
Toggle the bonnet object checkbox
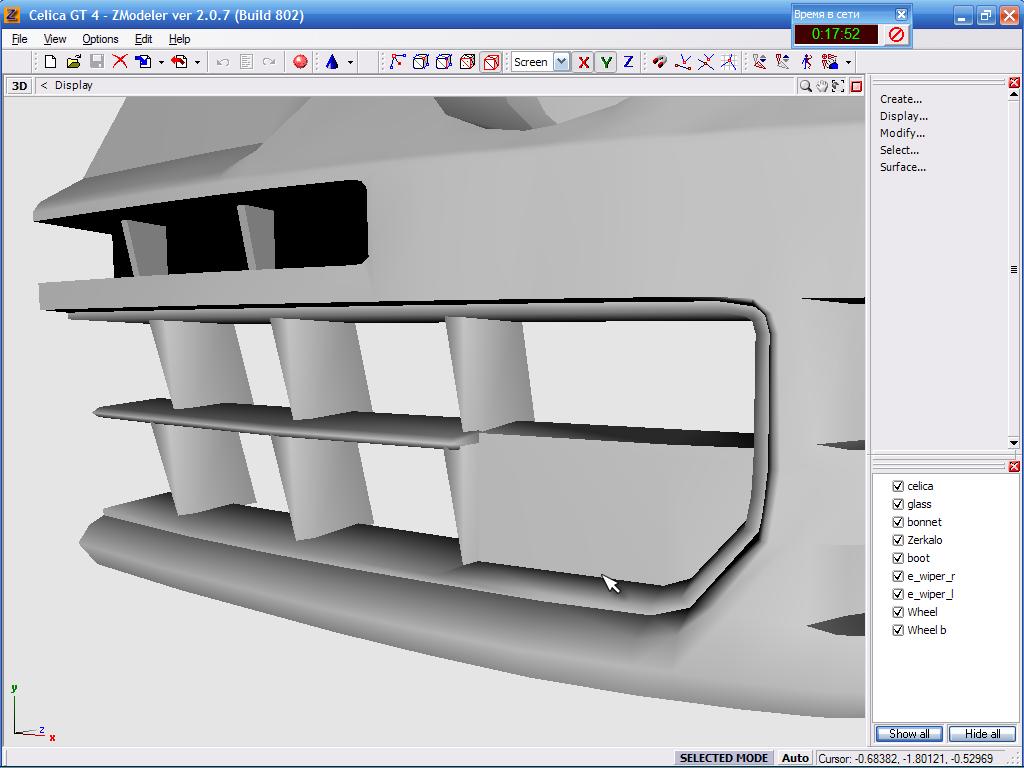[x=898, y=522]
